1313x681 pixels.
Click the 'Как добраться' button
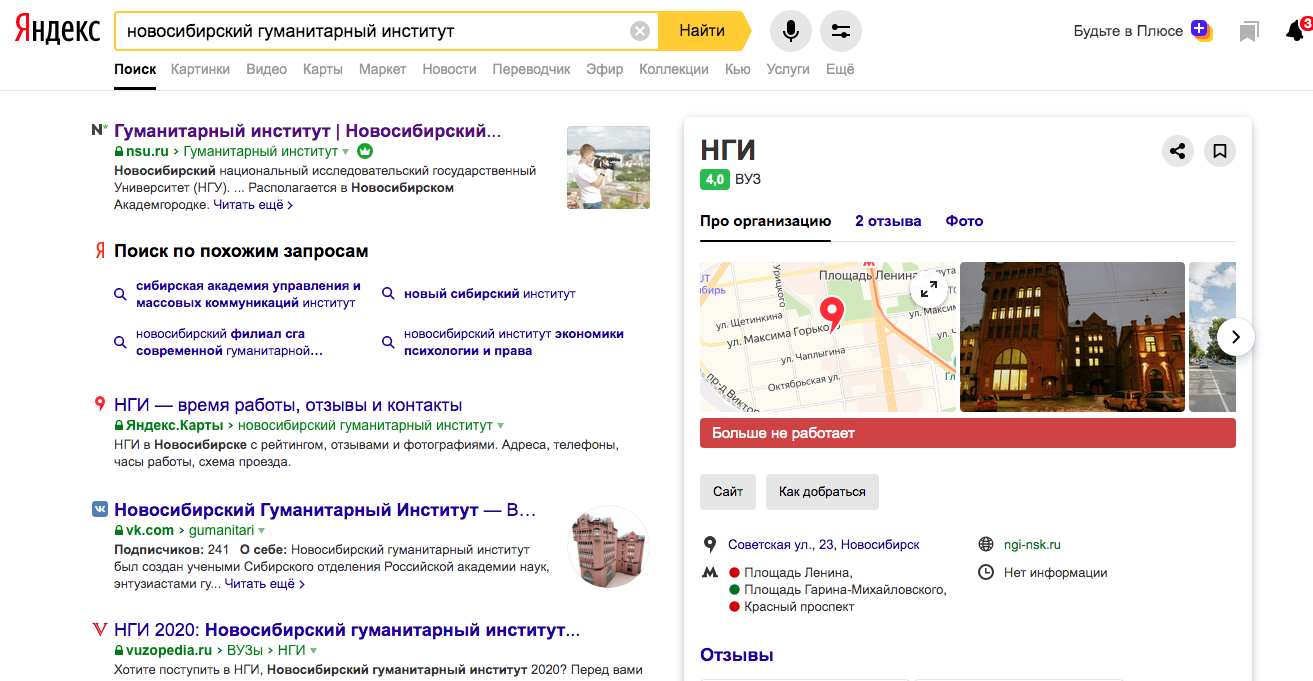(822, 492)
